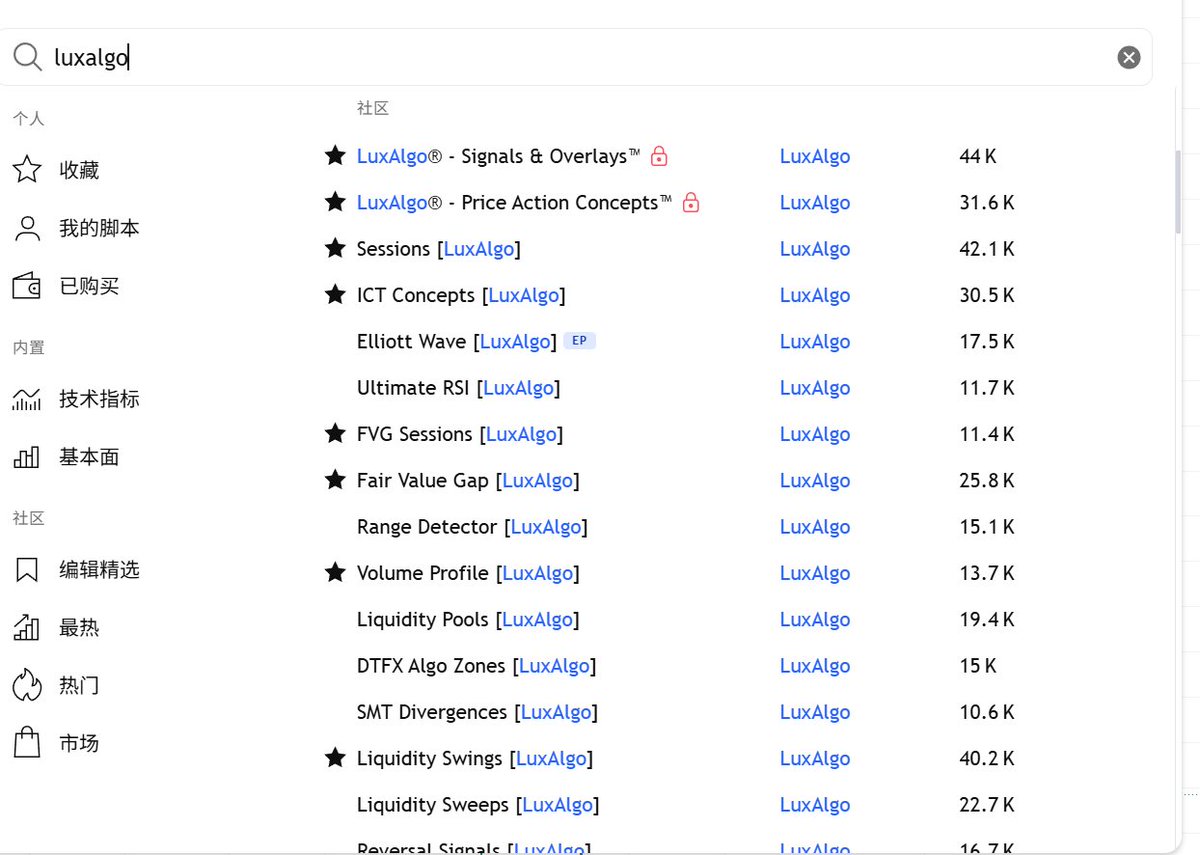Remove ICT Concepts from favorites via star
This screenshot has height=855, width=1200.
pyautogui.click(x=335, y=294)
